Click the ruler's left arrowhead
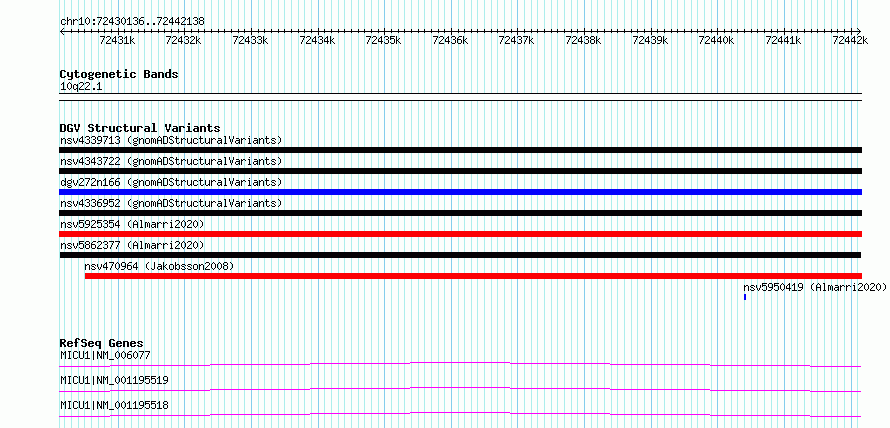 (x=62, y=31)
